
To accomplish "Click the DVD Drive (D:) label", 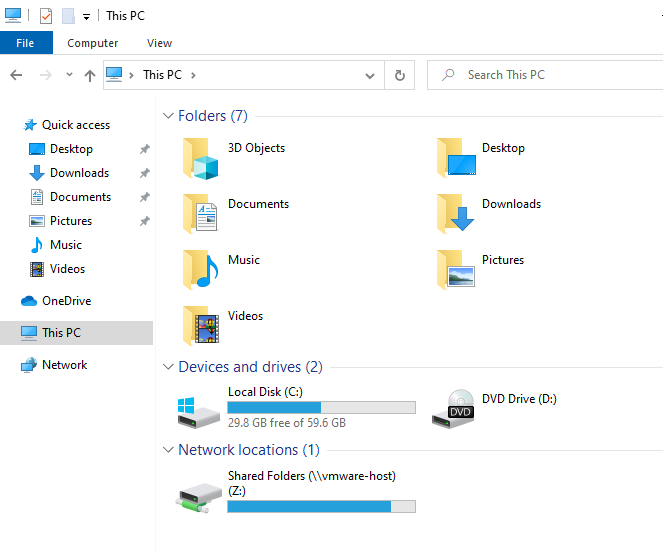I will tap(519, 398).
